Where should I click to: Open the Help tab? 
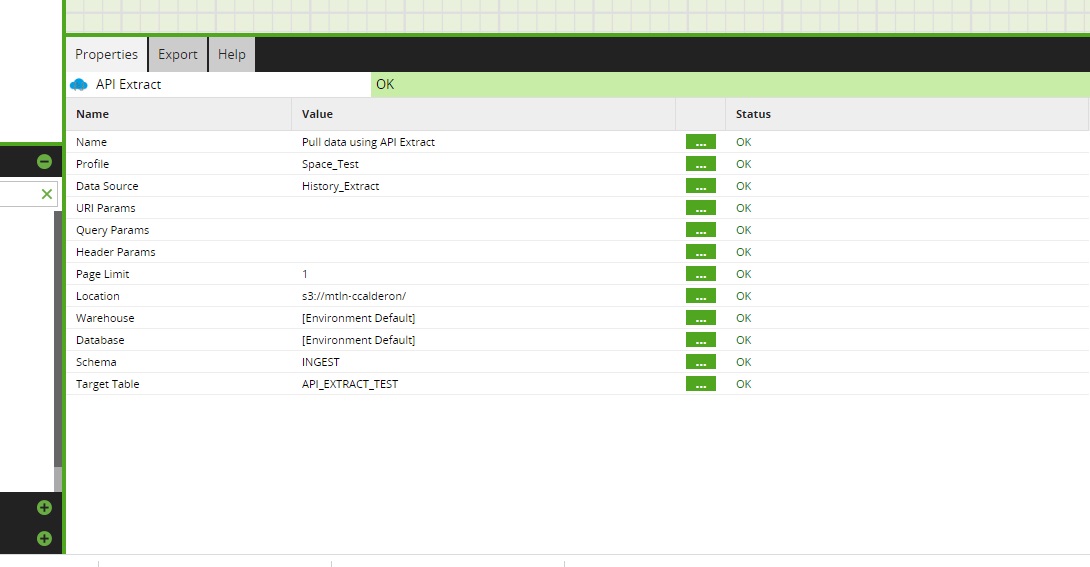pos(232,55)
